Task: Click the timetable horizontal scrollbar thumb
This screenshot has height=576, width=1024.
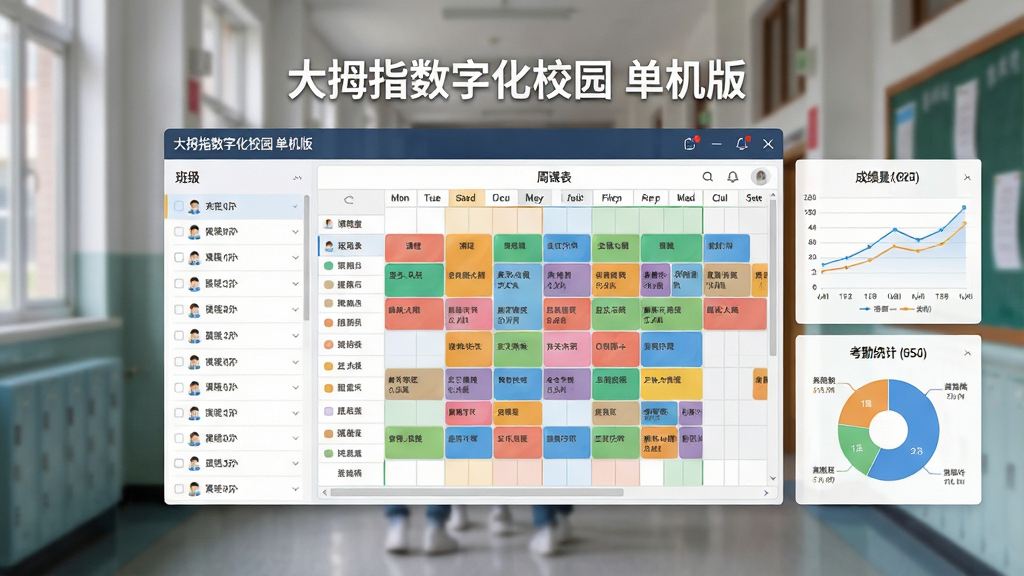Action: (x=477, y=493)
